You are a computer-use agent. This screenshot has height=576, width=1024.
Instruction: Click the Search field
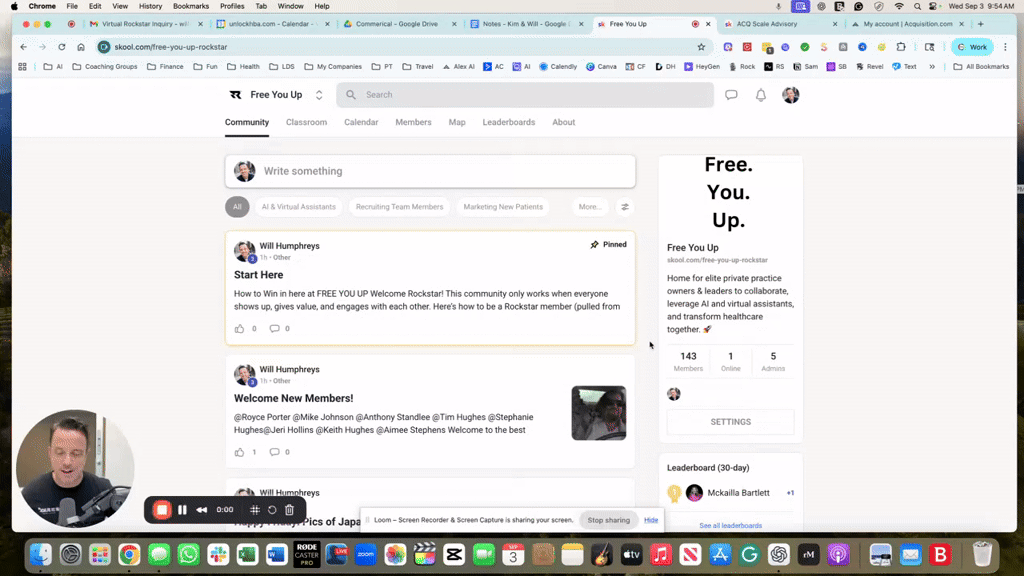(x=525, y=95)
